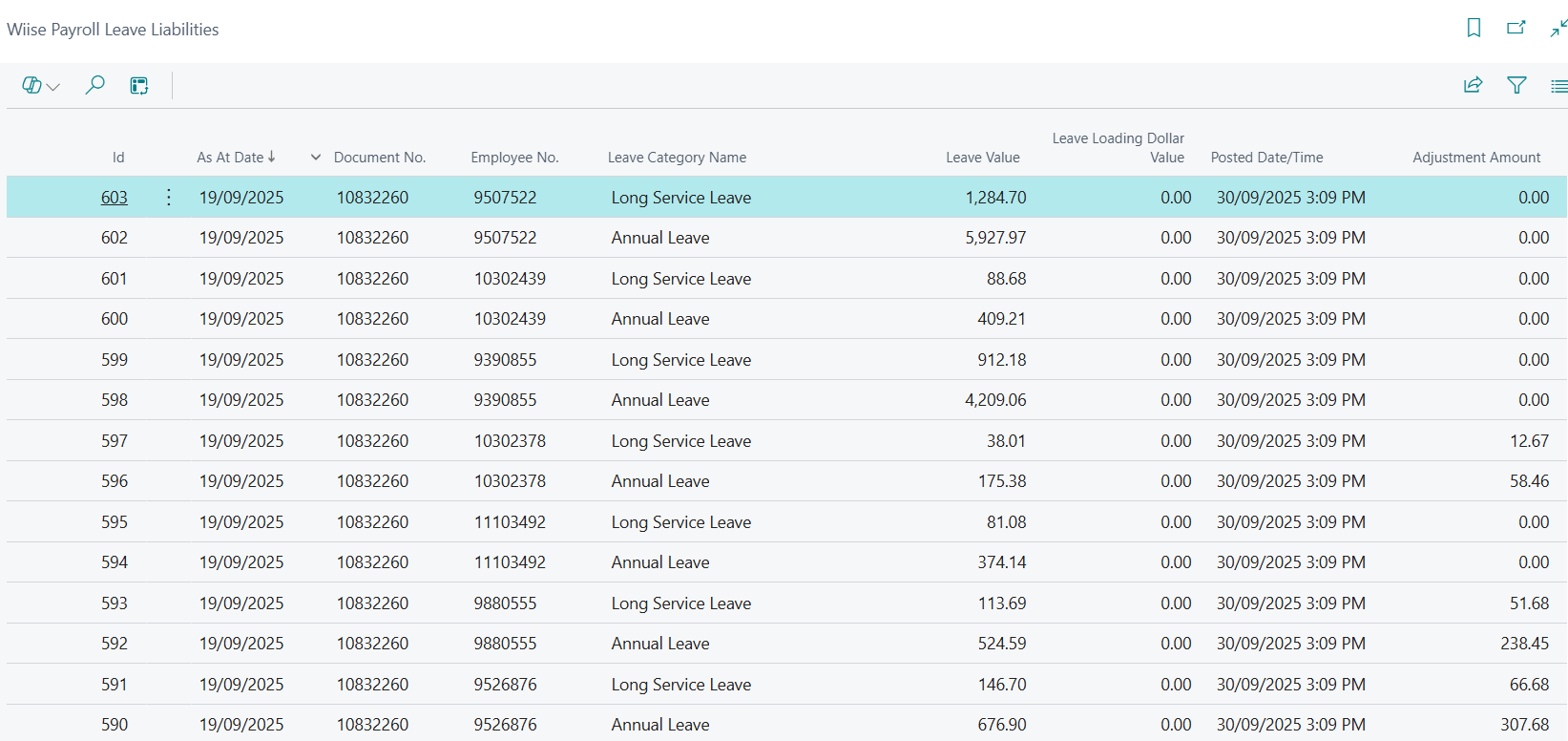Image resolution: width=1568 pixels, height=741 pixels.
Task: Click the Leave Category Name column header
Action: click(677, 158)
